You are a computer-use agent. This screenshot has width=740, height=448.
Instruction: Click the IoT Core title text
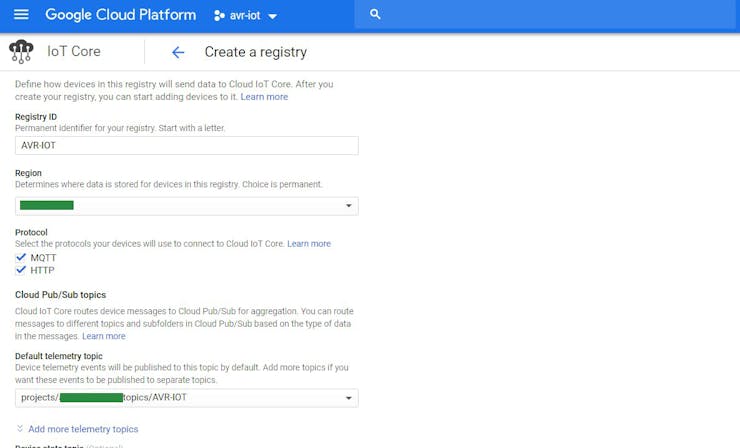point(74,51)
